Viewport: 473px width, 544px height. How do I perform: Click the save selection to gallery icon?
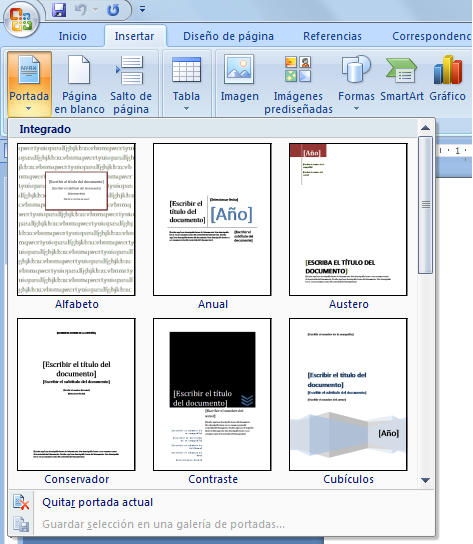pyautogui.click(x=21, y=524)
